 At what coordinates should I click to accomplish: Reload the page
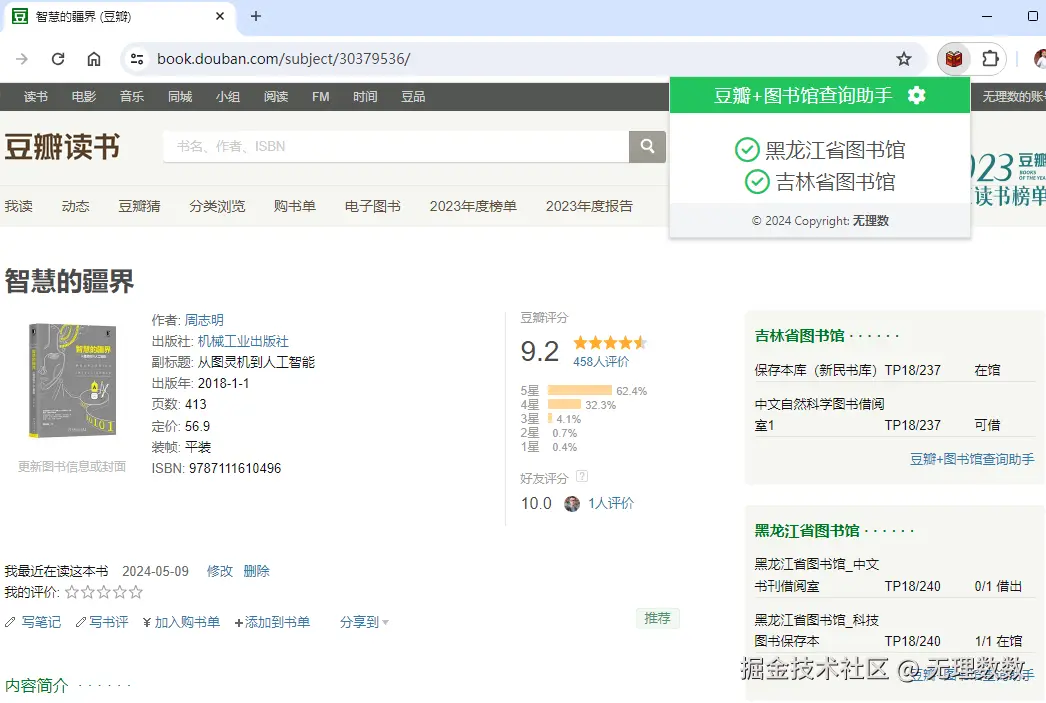click(x=58, y=59)
